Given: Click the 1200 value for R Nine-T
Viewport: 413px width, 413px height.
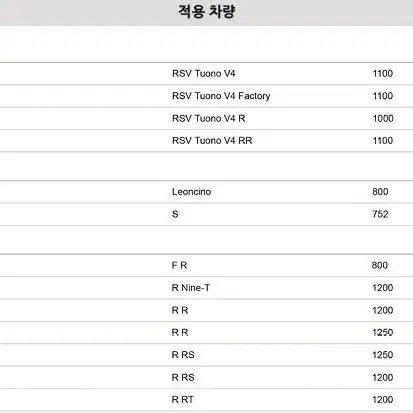Looking at the screenshot, I should (383, 288).
